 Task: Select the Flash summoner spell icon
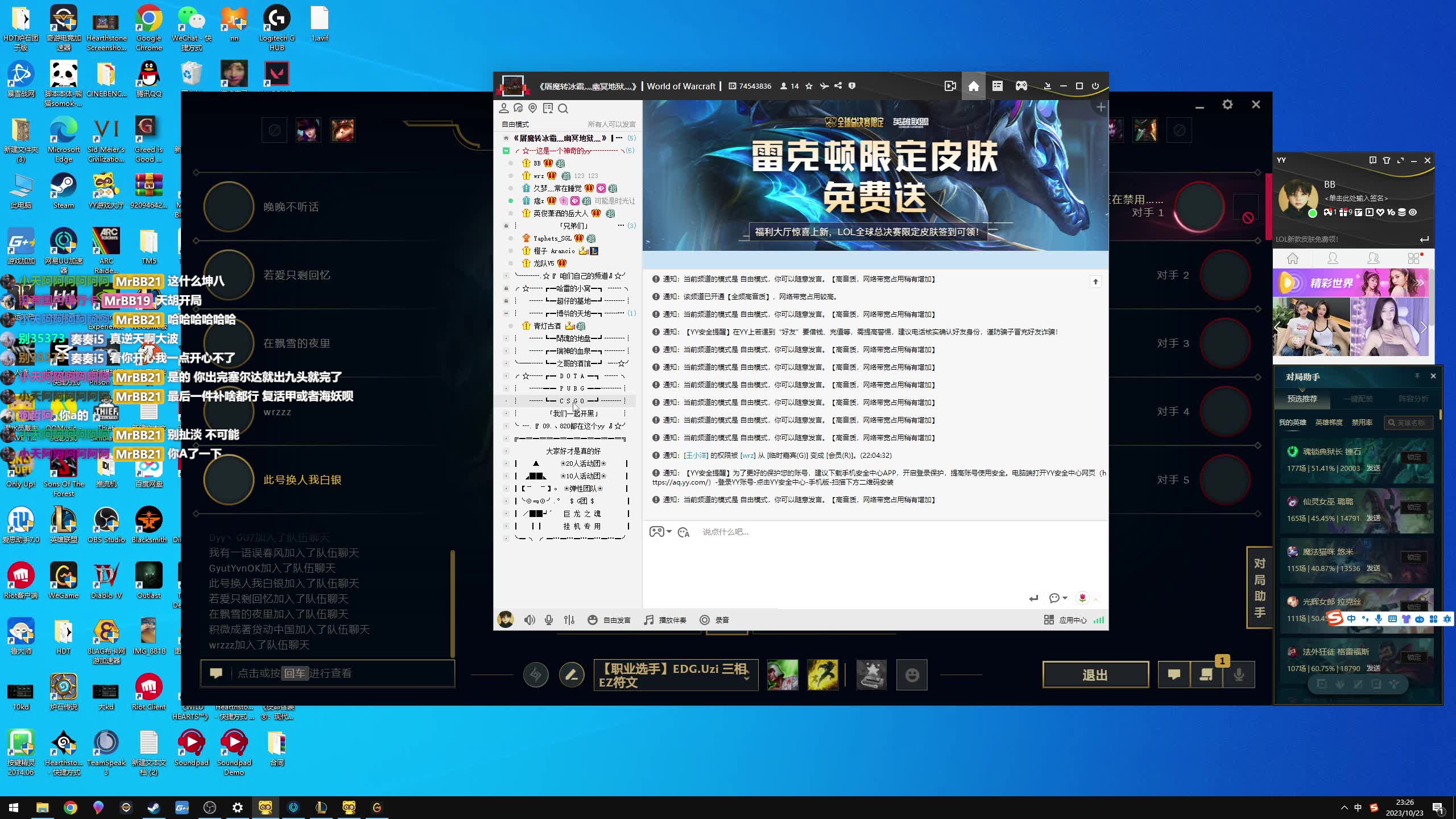click(822, 675)
